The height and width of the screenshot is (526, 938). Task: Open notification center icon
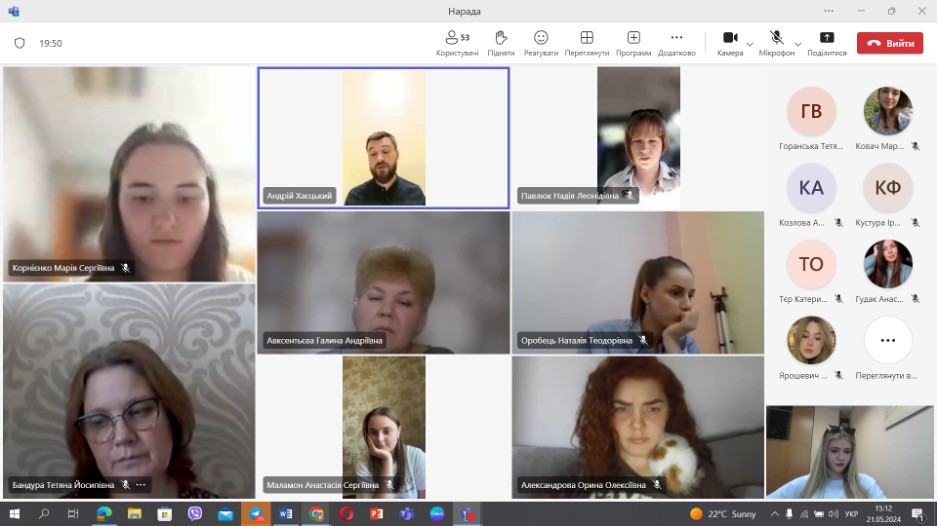[918, 514]
